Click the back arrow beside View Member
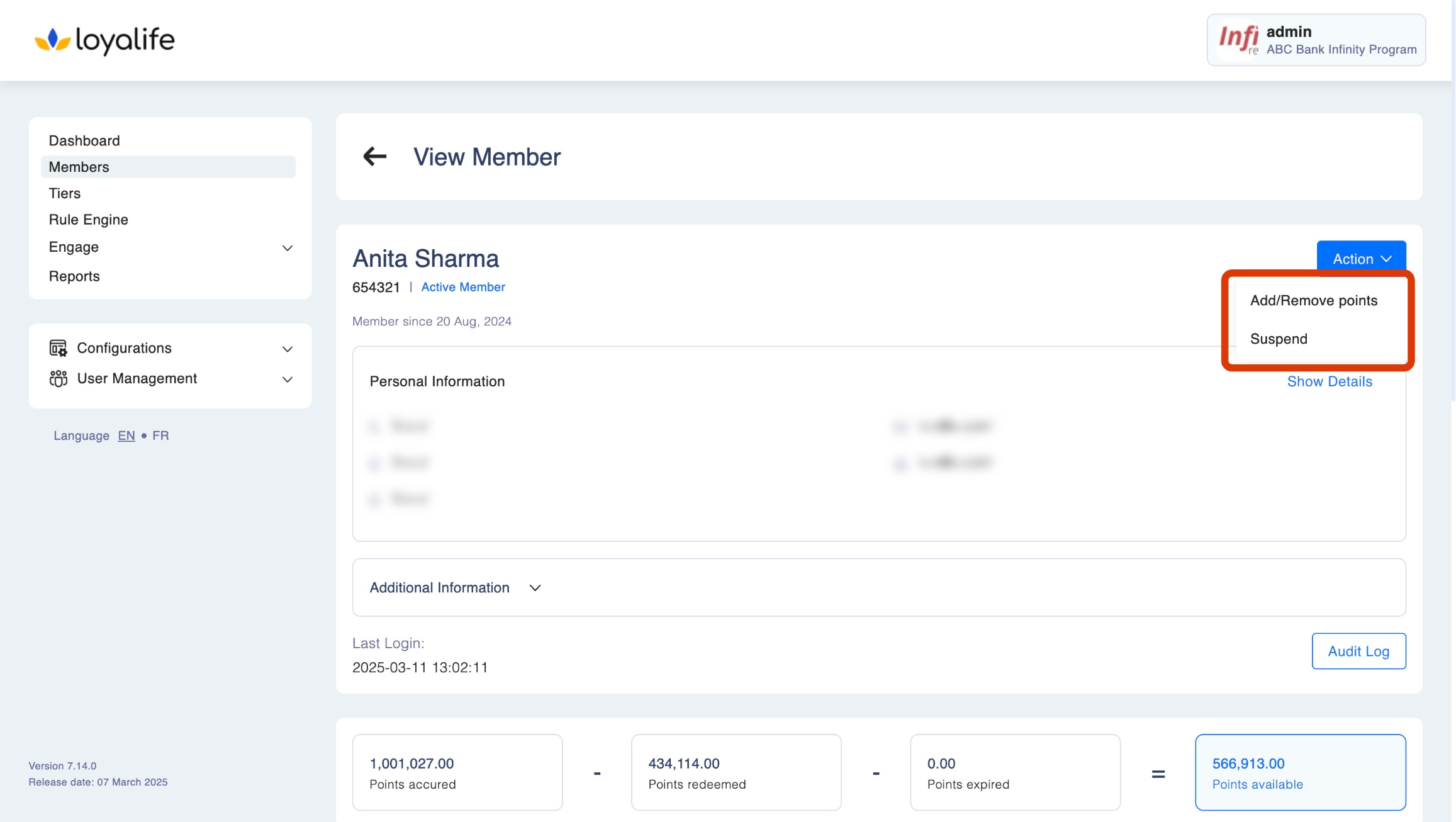 point(374,157)
